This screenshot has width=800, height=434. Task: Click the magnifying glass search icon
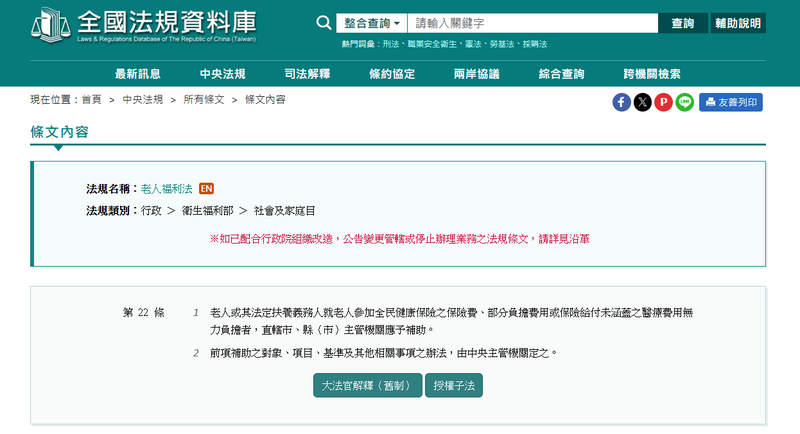(x=323, y=23)
